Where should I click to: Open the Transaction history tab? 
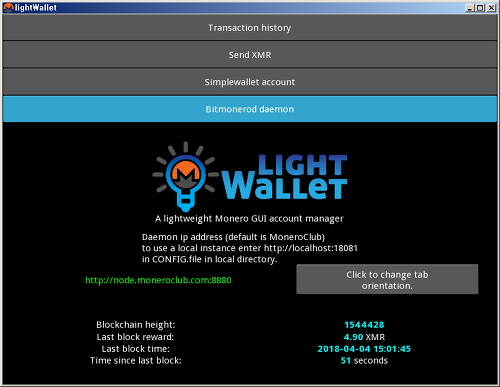250,28
